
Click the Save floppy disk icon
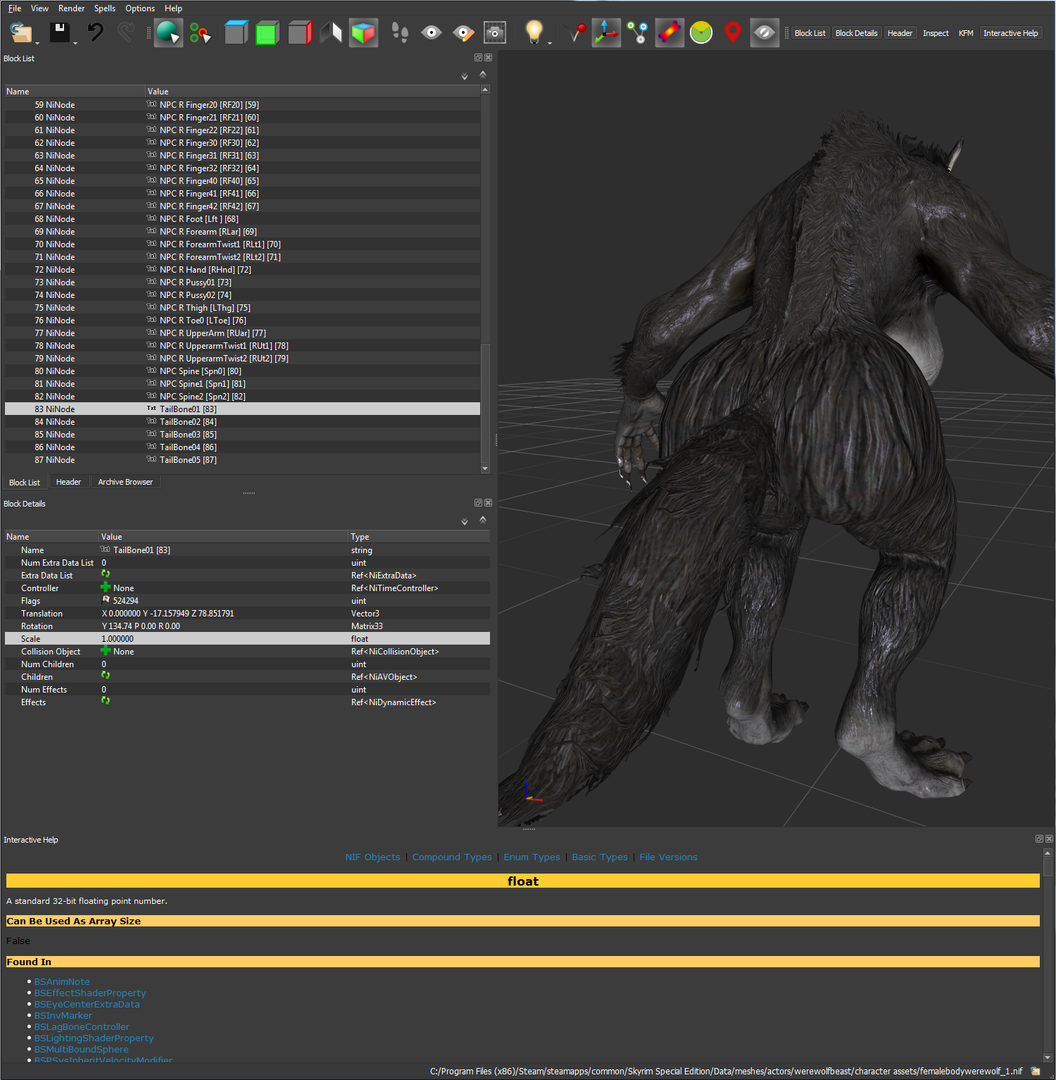(x=59, y=32)
